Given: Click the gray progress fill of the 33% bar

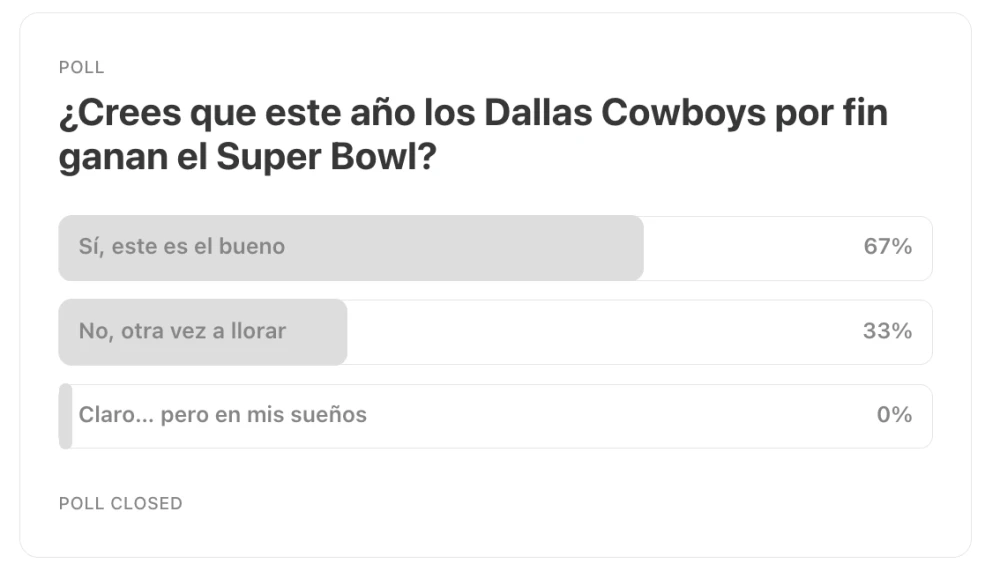Looking at the screenshot, I should click(x=315, y=331).
